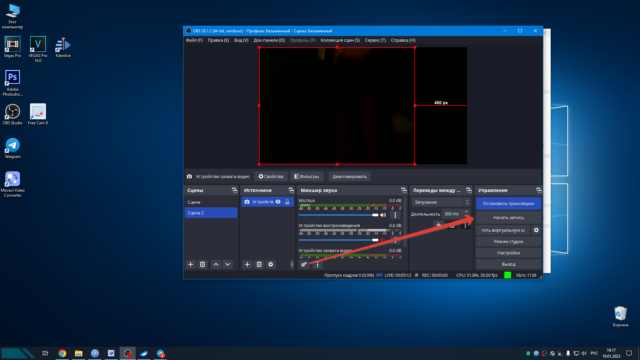The image size is (640, 360).
Task: Open File Explorer from the taskbar
Action: point(78,353)
